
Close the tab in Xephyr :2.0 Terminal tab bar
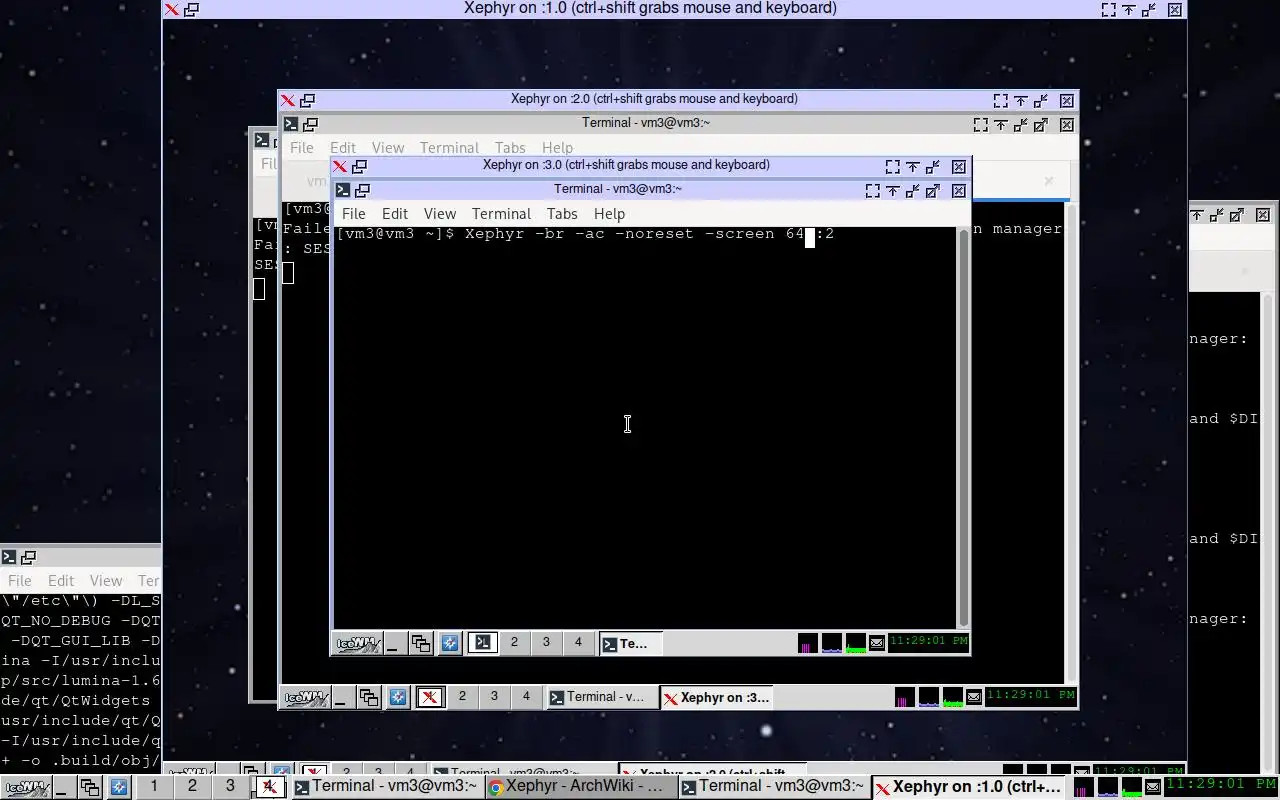pyautogui.click(x=1048, y=181)
